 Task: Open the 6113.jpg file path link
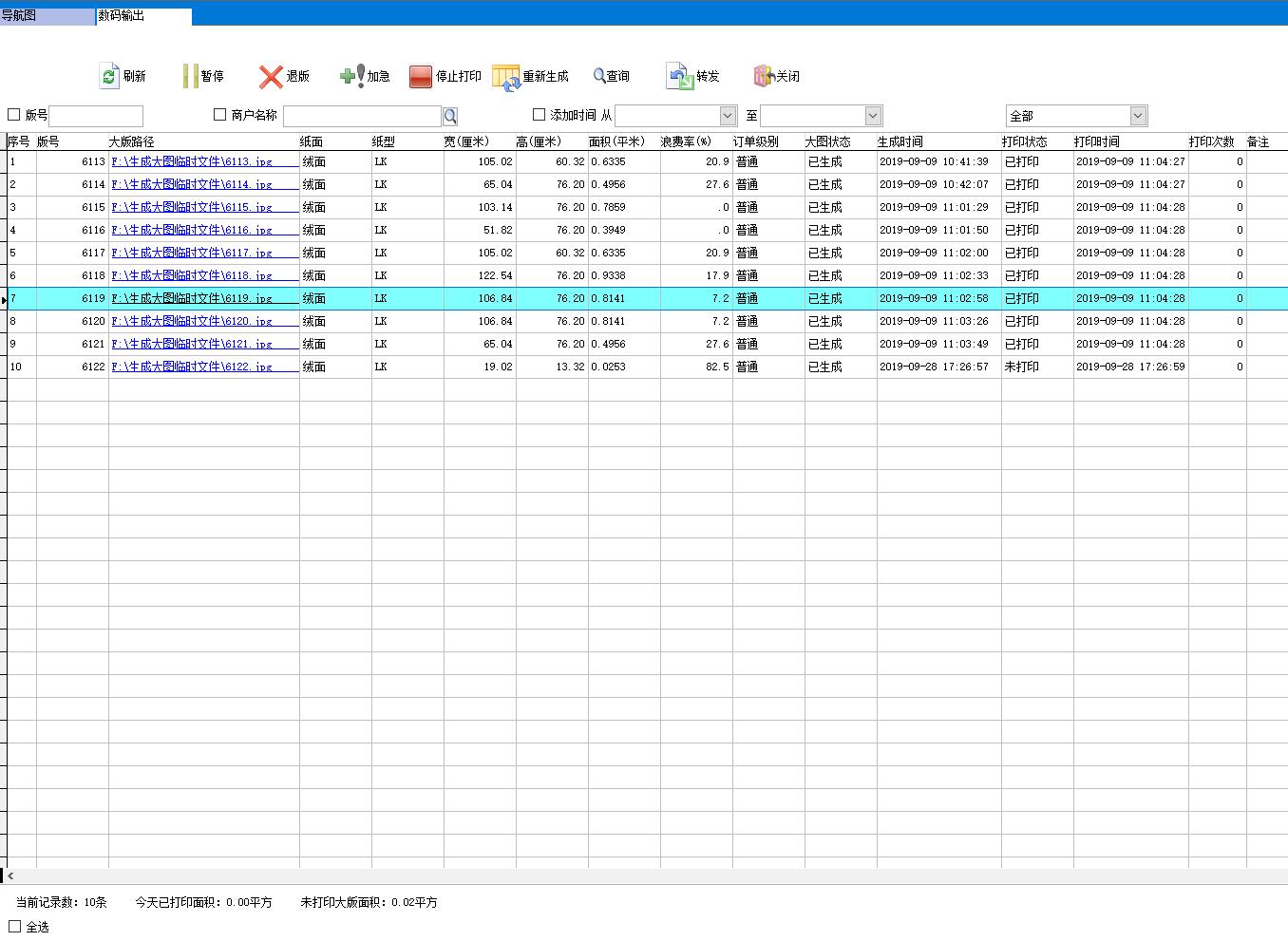tap(192, 161)
